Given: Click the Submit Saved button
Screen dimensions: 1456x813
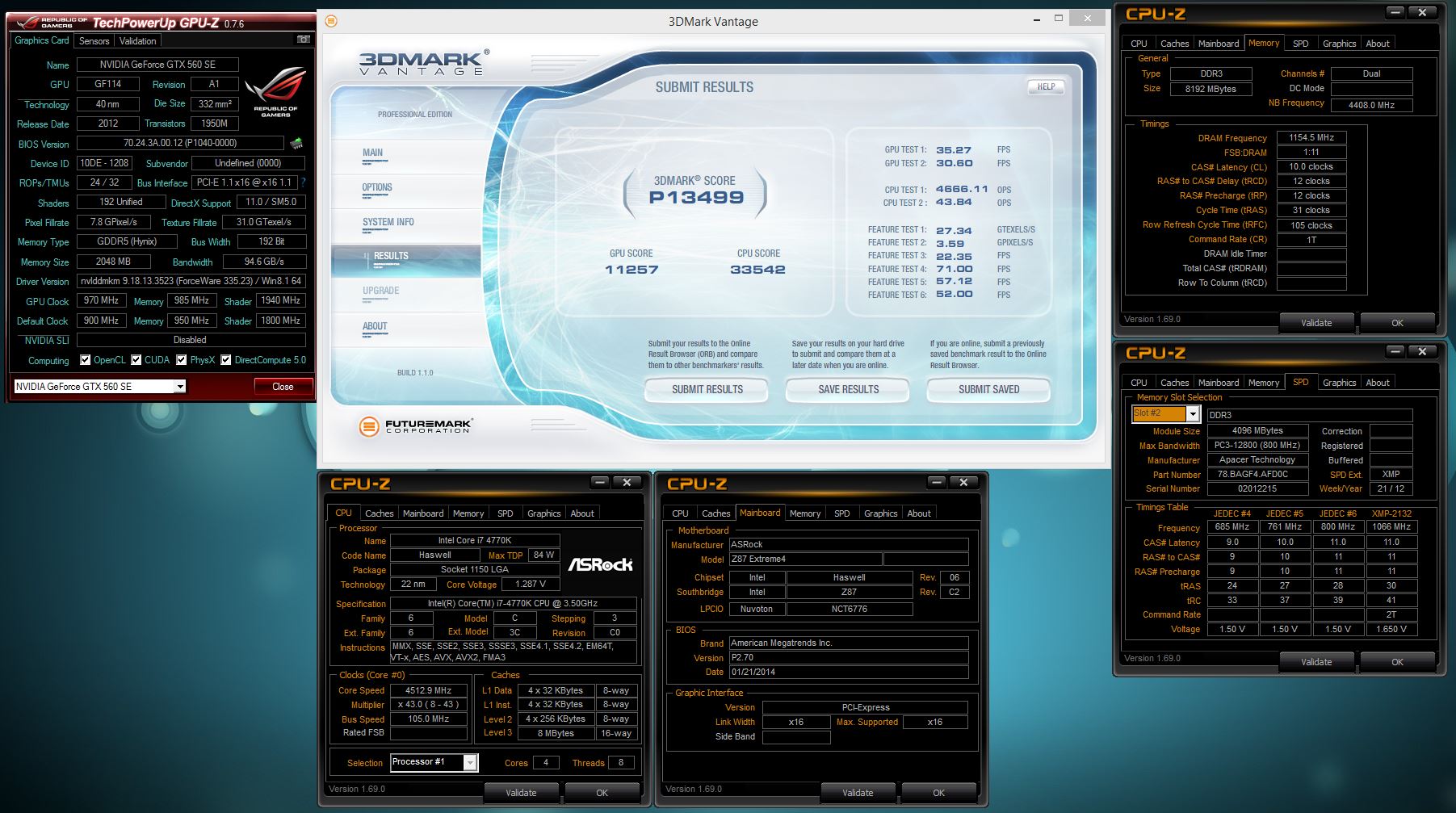Looking at the screenshot, I should (x=988, y=389).
